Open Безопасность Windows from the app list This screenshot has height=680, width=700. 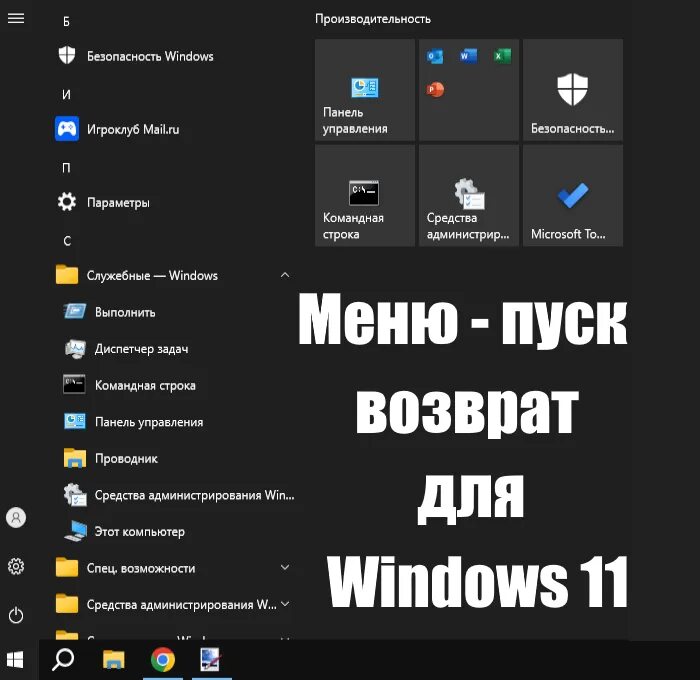pos(174,56)
